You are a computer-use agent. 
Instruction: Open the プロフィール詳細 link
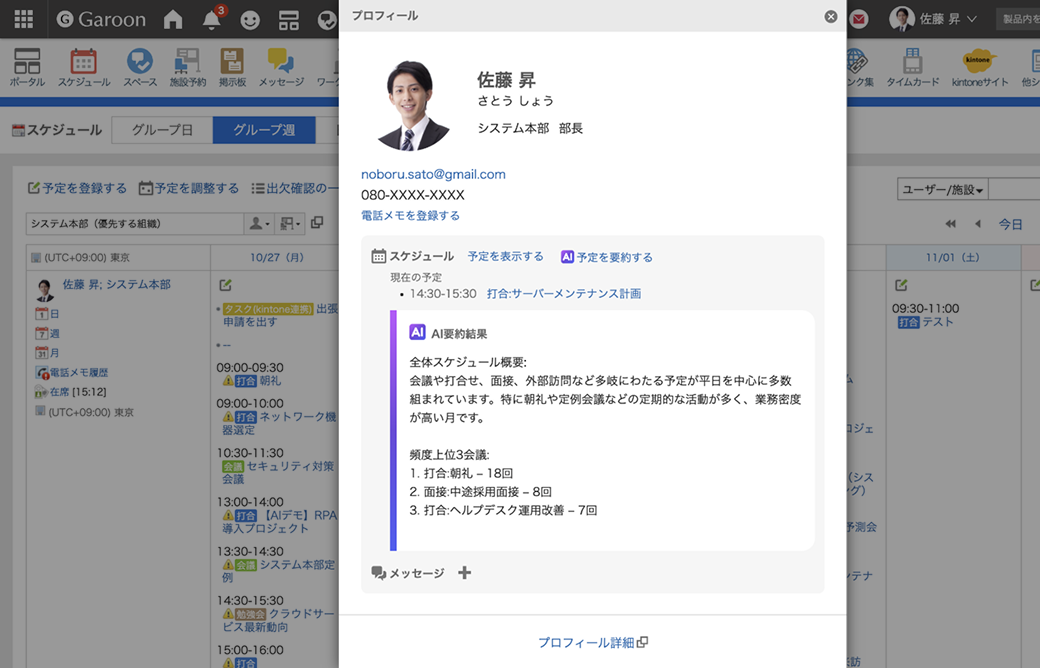coord(592,642)
